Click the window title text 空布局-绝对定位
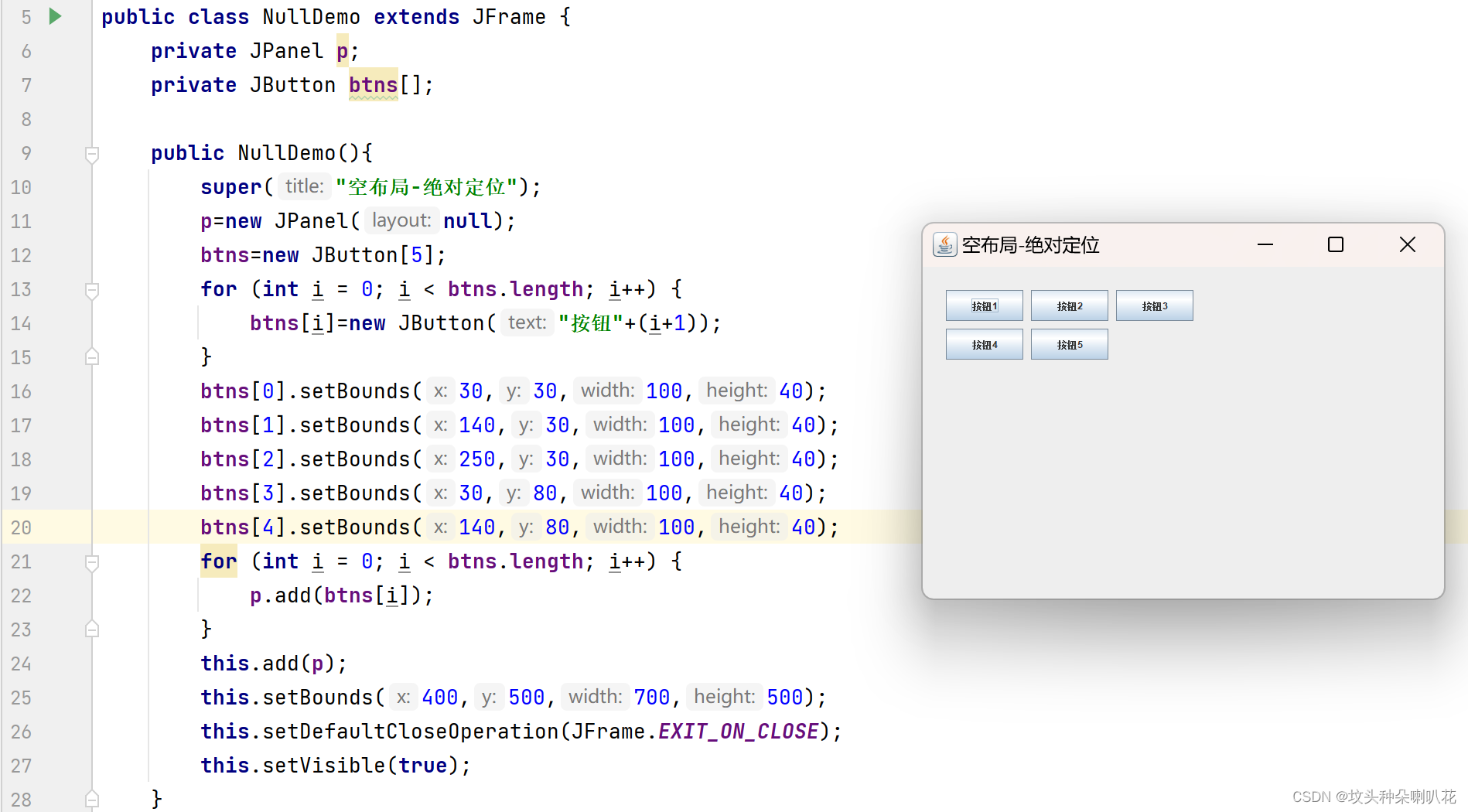Viewport: 1468px width, 812px height. (1030, 245)
